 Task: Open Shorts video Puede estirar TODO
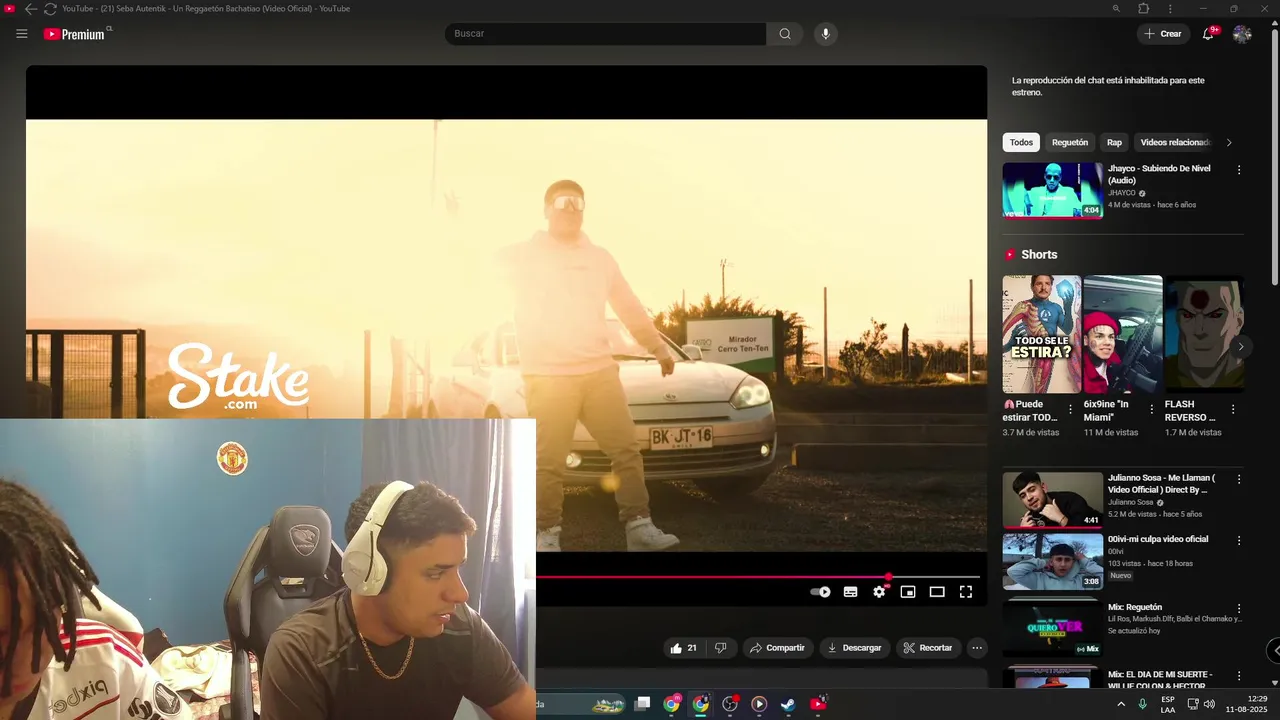tap(1042, 334)
